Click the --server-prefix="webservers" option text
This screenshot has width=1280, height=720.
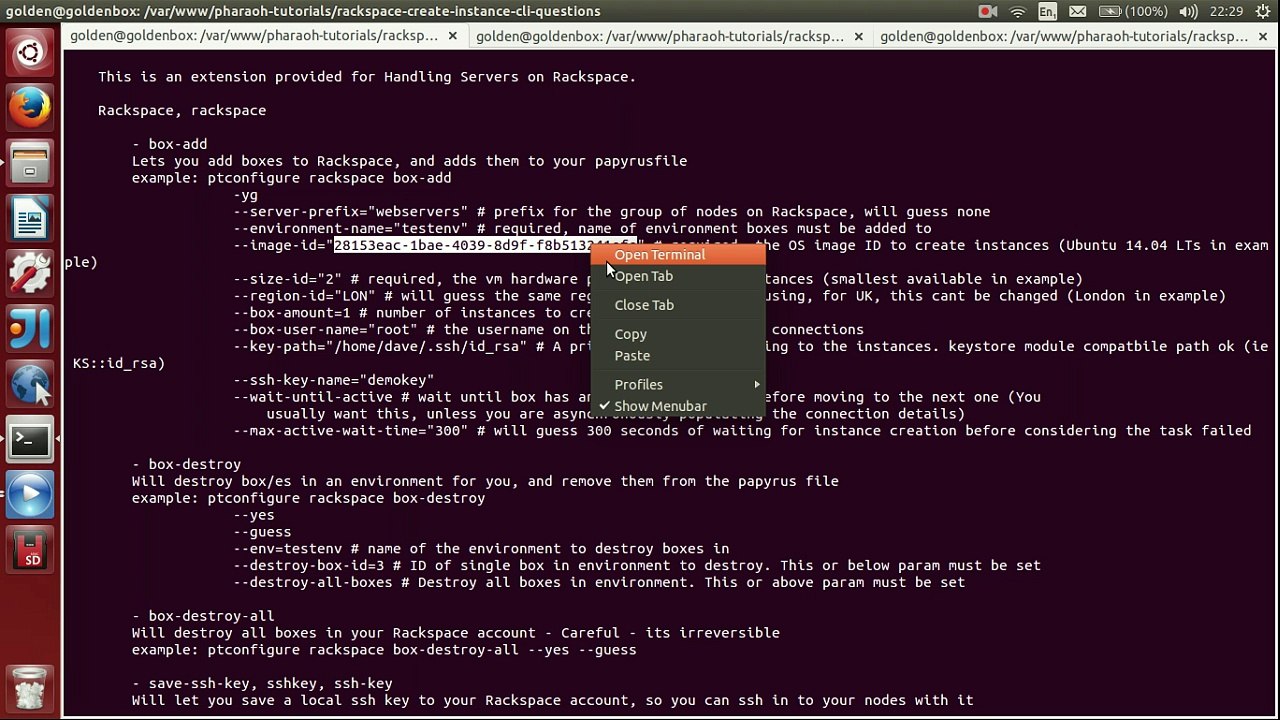click(x=351, y=212)
